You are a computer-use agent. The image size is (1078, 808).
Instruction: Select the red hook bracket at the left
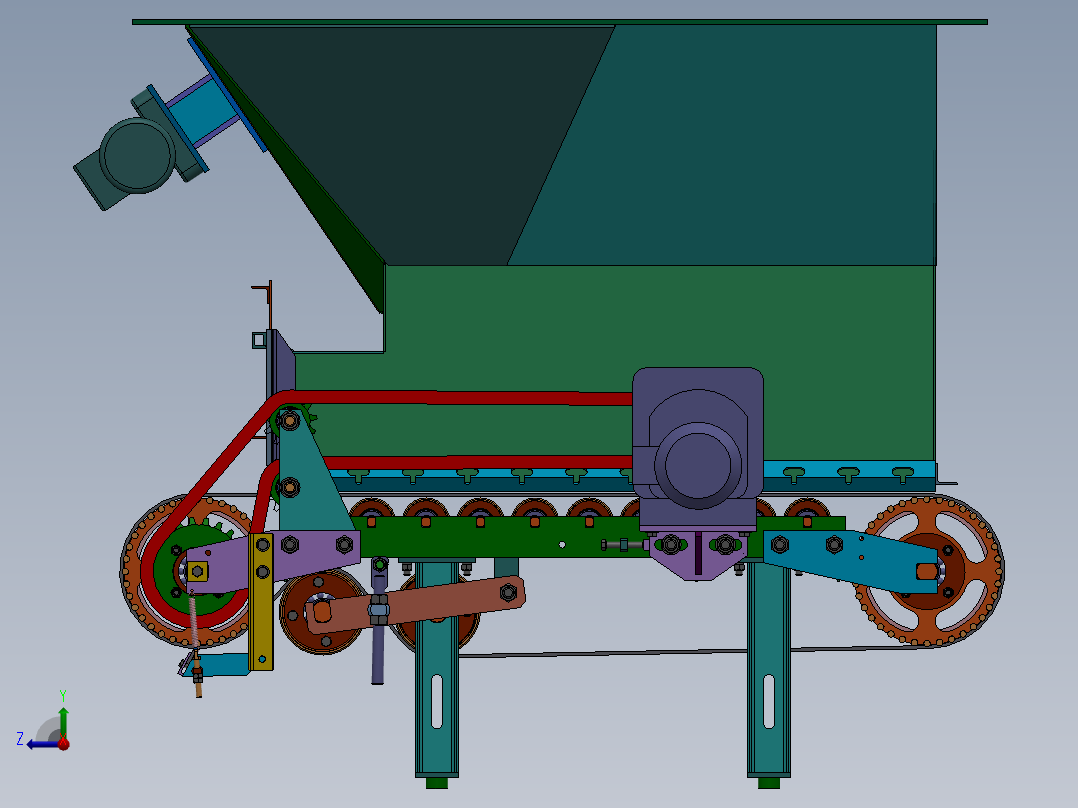[264, 303]
